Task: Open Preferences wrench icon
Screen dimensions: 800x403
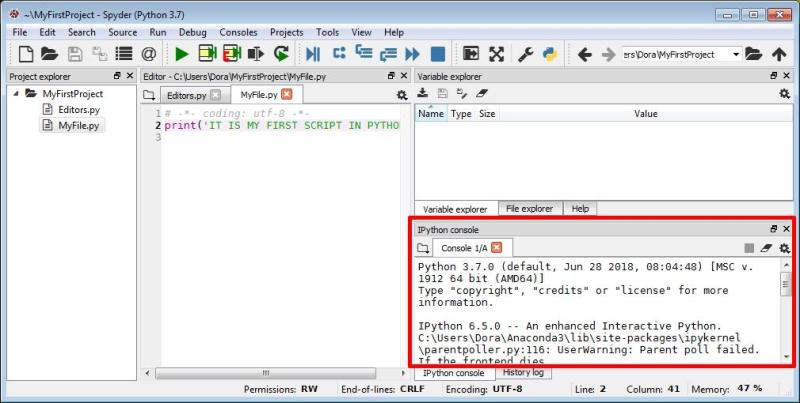Action: (x=526, y=54)
